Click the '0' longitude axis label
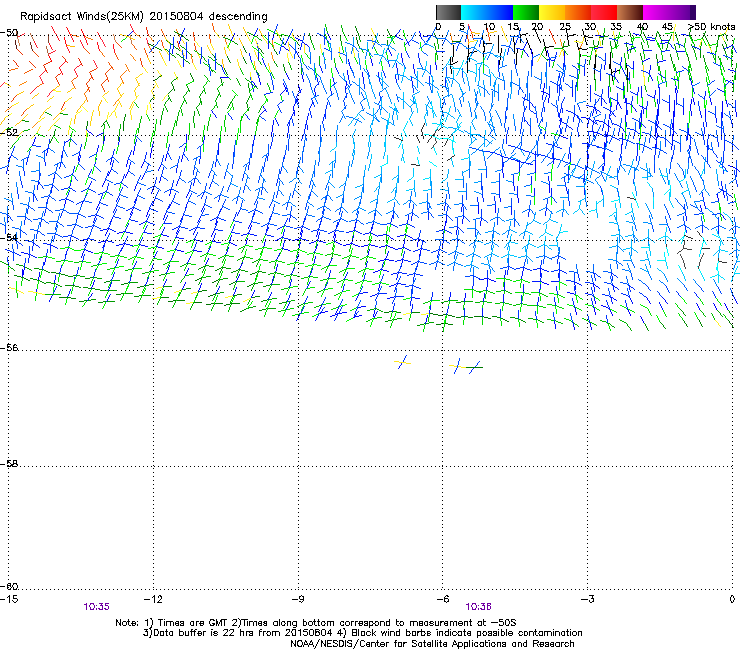The width and height of the screenshot is (740, 650). click(x=732, y=599)
